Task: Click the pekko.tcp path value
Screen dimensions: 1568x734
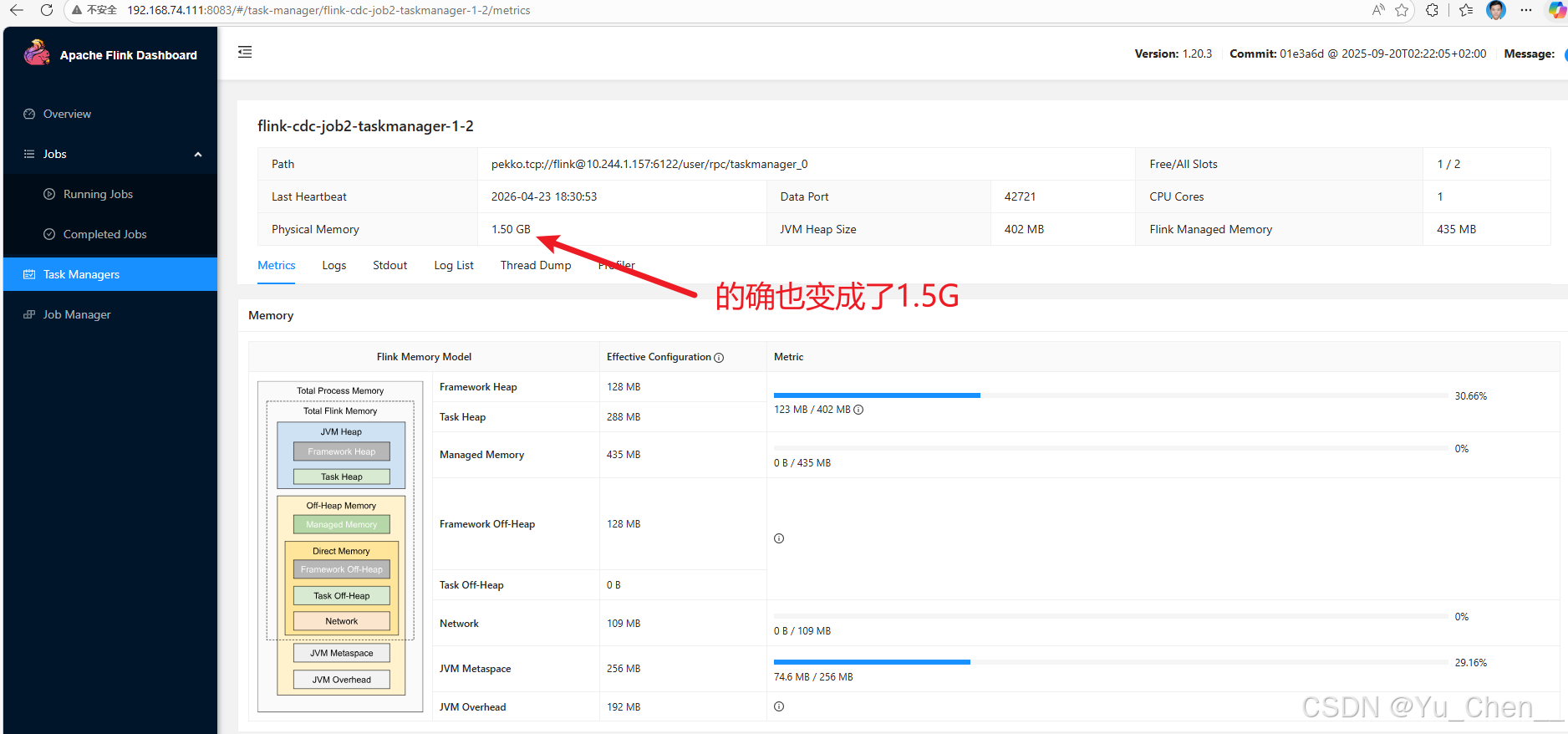Action: pyautogui.click(x=649, y=164)
